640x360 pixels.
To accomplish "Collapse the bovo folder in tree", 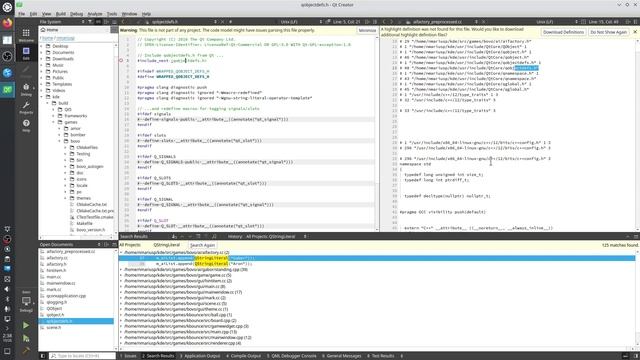I will pyautogui.click(x=60, y=141).
